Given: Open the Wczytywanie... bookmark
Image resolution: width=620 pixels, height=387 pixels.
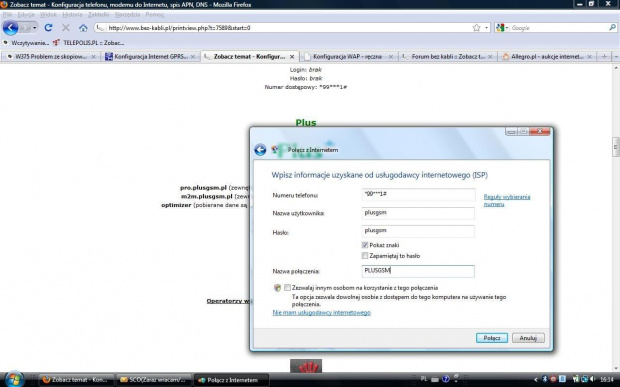Looking at the screenshot, I should coord(26,43).
